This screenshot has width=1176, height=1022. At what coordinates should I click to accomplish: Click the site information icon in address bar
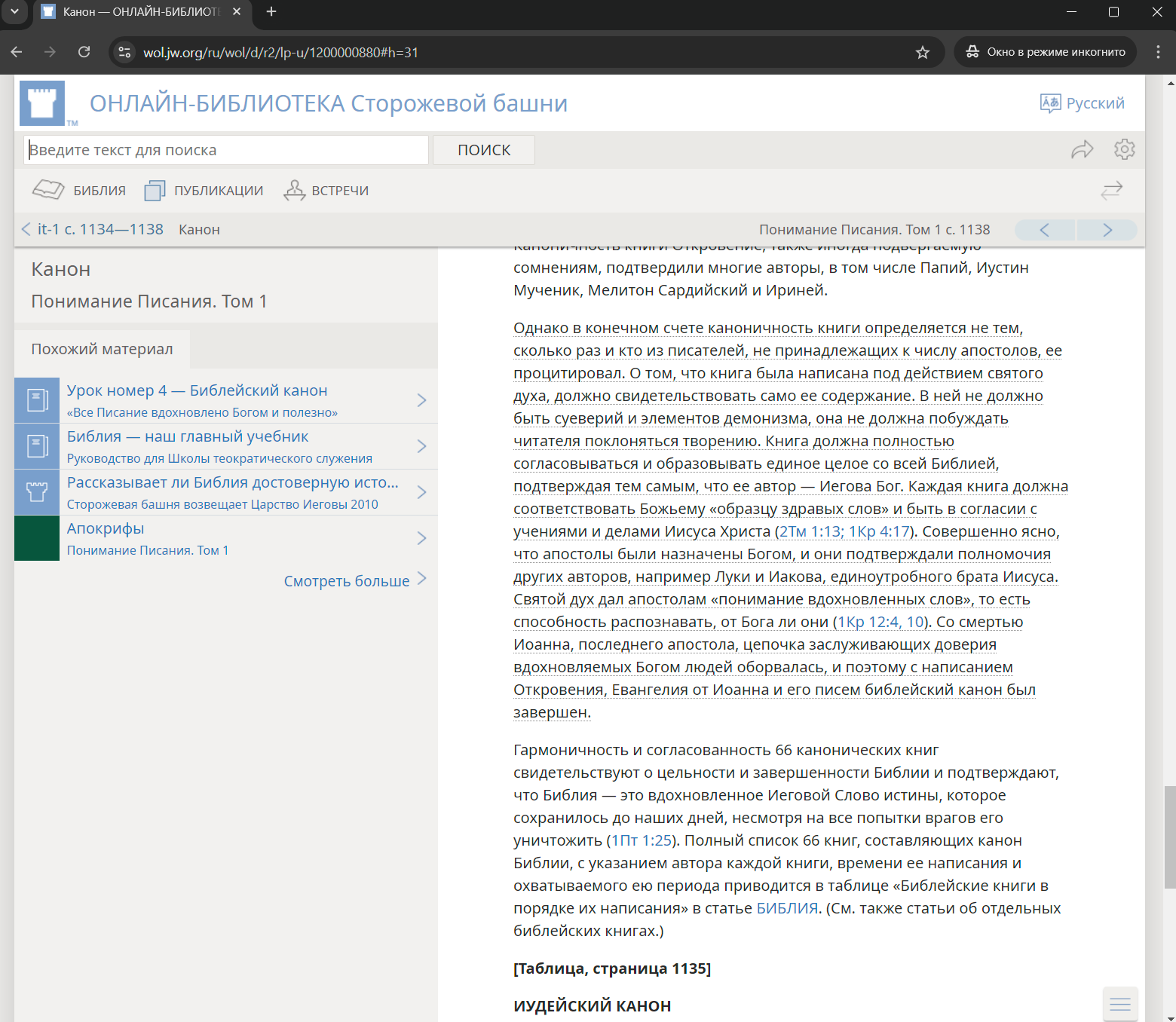[x=125, y=52]
